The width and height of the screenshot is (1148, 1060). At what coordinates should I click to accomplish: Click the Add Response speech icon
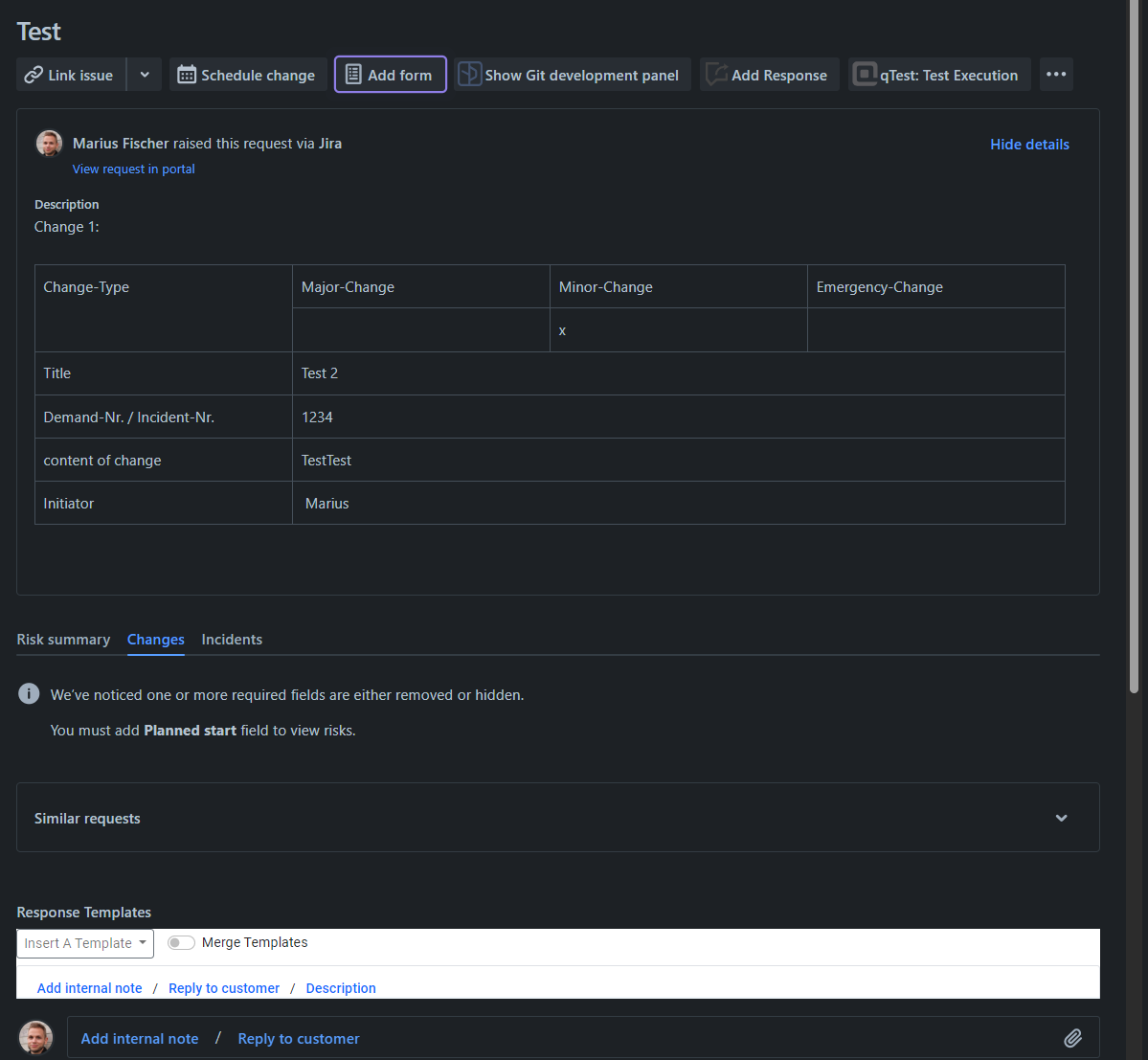coord(716,74)
